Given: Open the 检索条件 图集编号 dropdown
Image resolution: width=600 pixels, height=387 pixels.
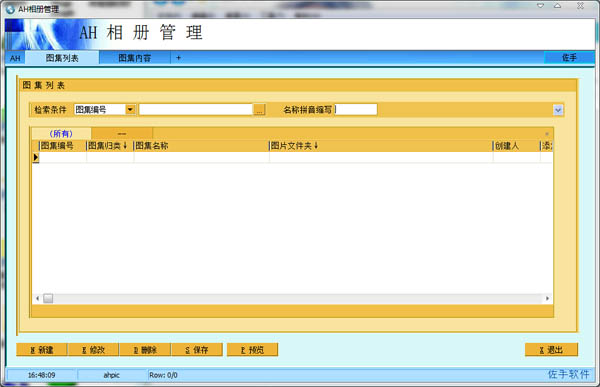Looking at the screenshot, I should tap(130, 109).
